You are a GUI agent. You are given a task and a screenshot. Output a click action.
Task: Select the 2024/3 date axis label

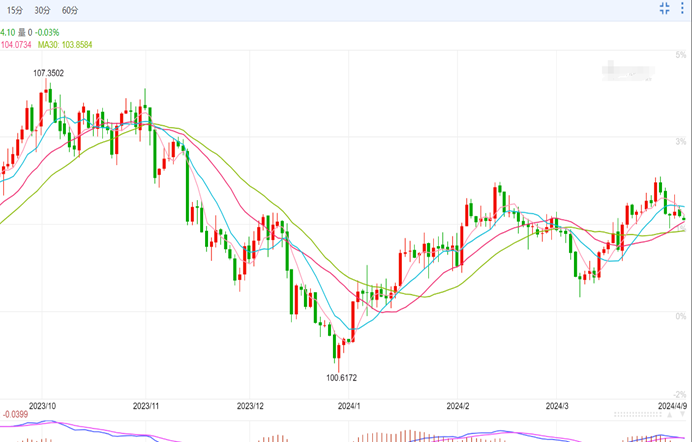pyautogui.click(x=557, y=407)
